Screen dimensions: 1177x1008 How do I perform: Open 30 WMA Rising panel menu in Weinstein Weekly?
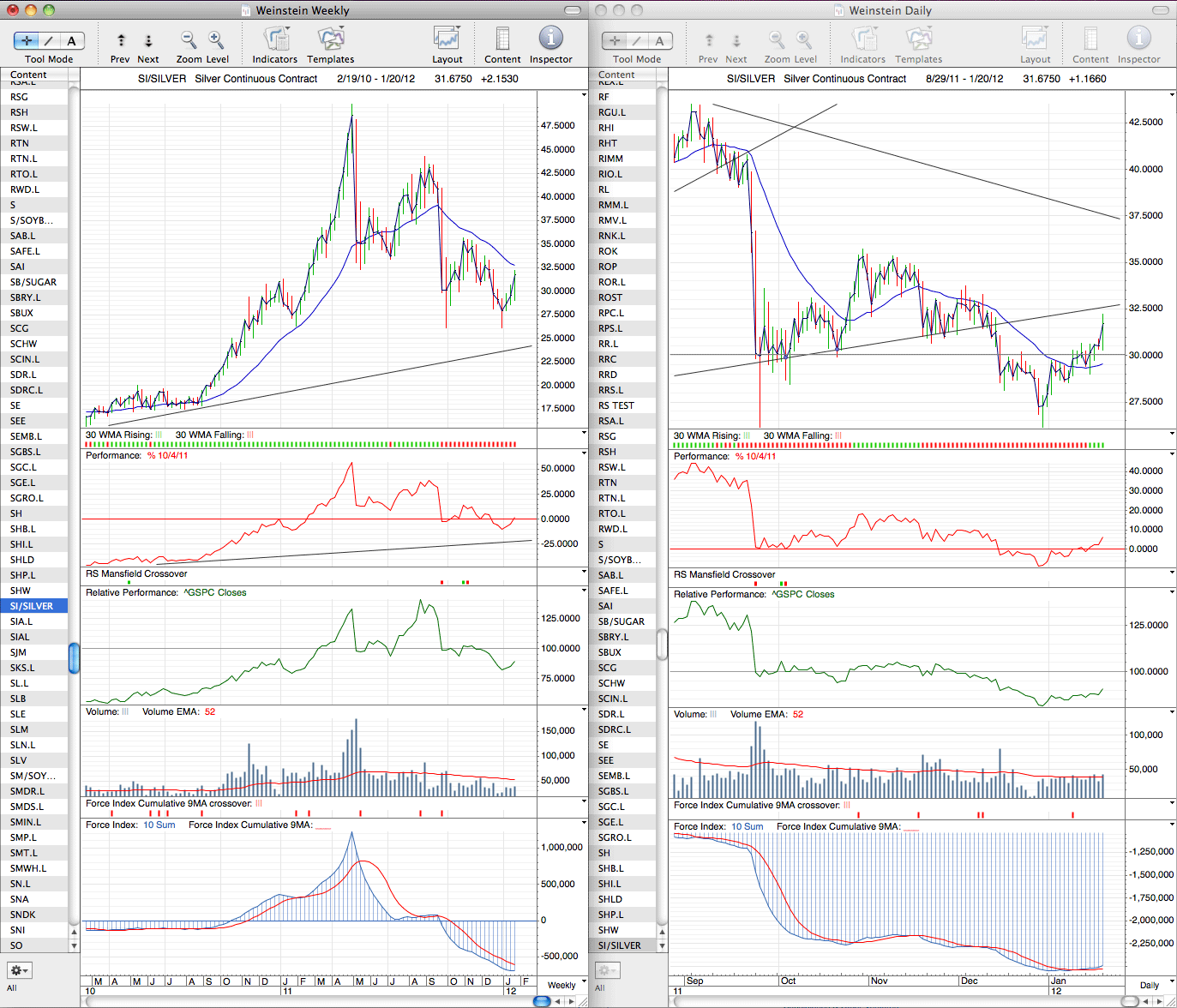click(584, 434)
